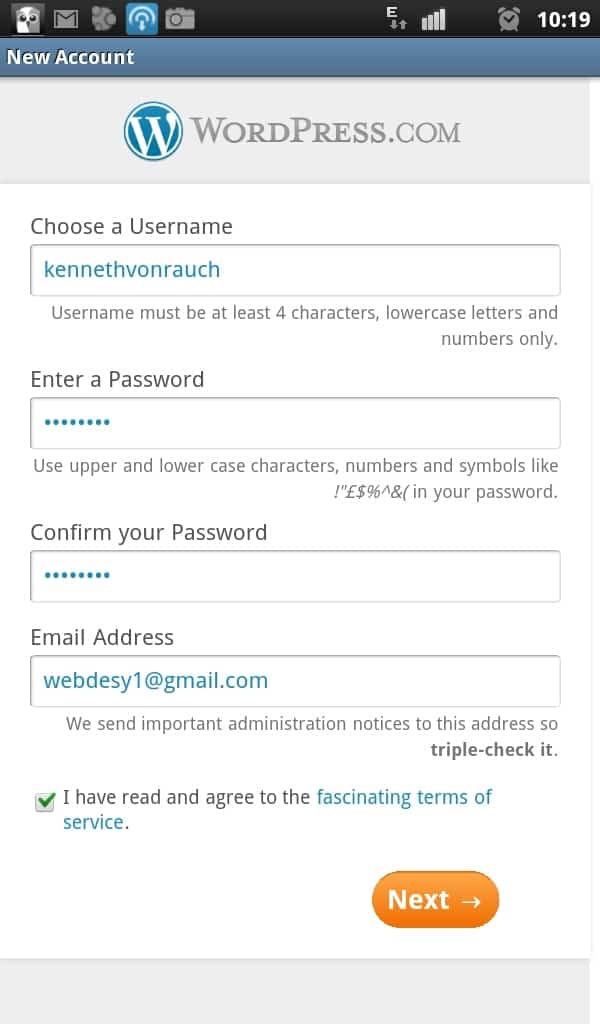Focus the Confirm your Password field
Viewport: 600px width, 1024px height.
coord(295,576)
